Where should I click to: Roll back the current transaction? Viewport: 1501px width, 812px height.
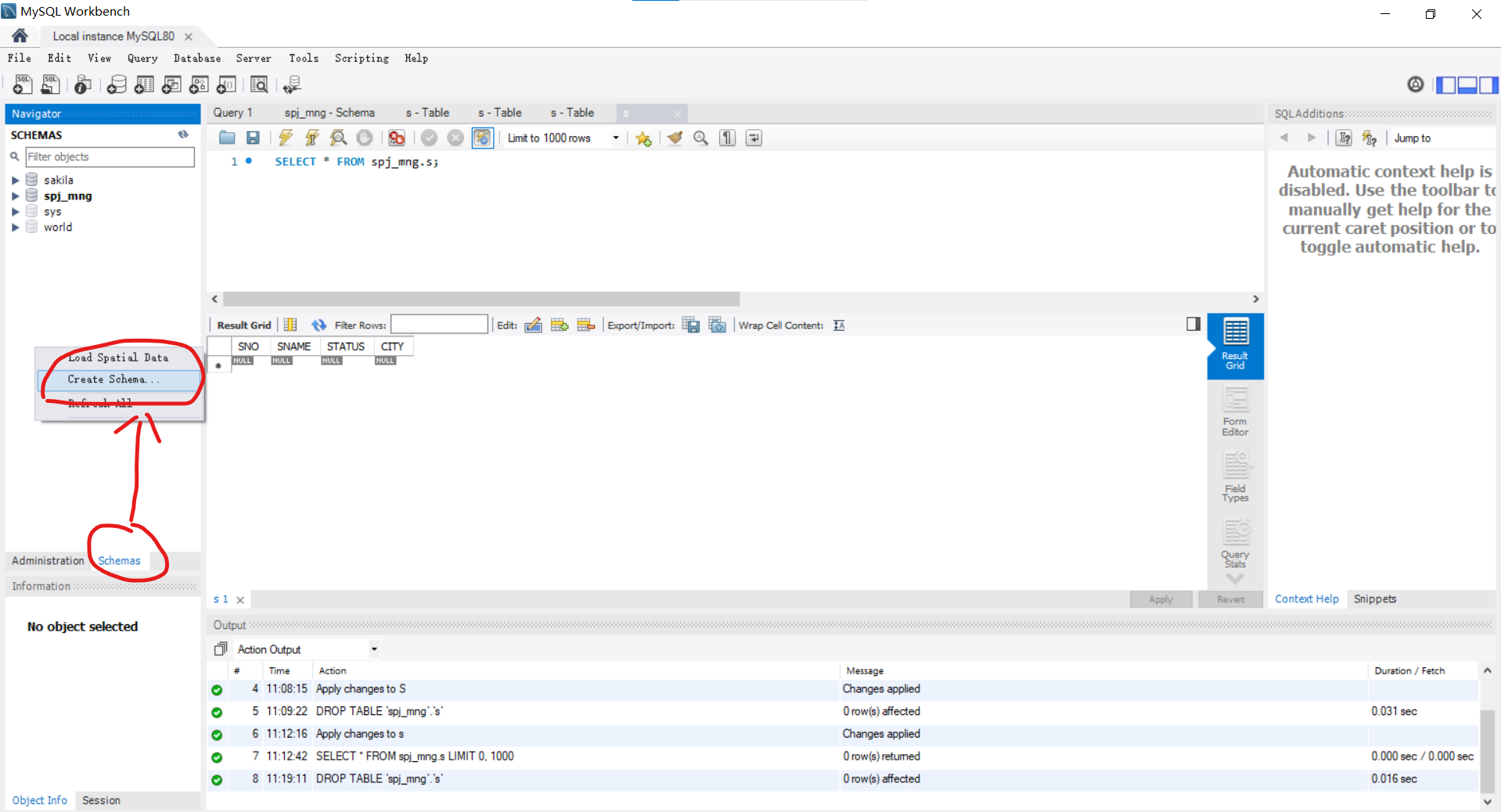[x=455, y=138]
